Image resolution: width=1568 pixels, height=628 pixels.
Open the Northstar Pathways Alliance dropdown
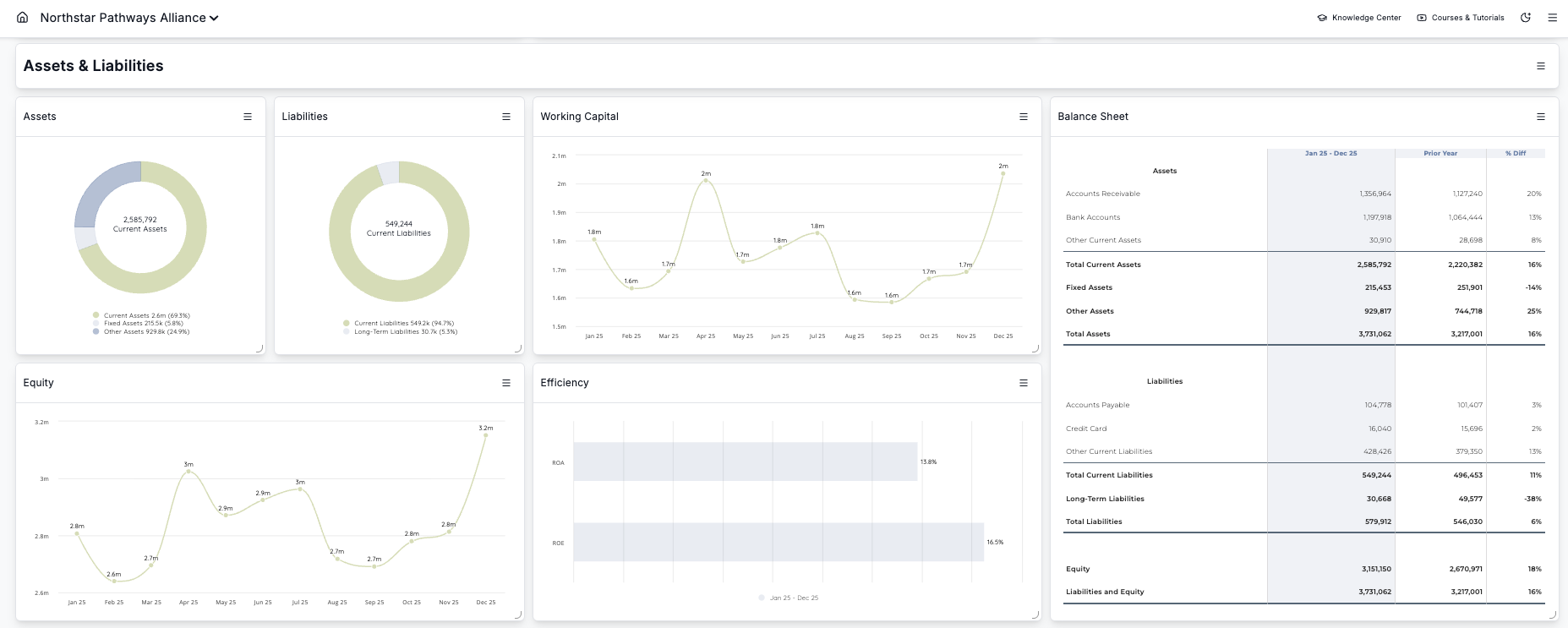click(129, 18)
